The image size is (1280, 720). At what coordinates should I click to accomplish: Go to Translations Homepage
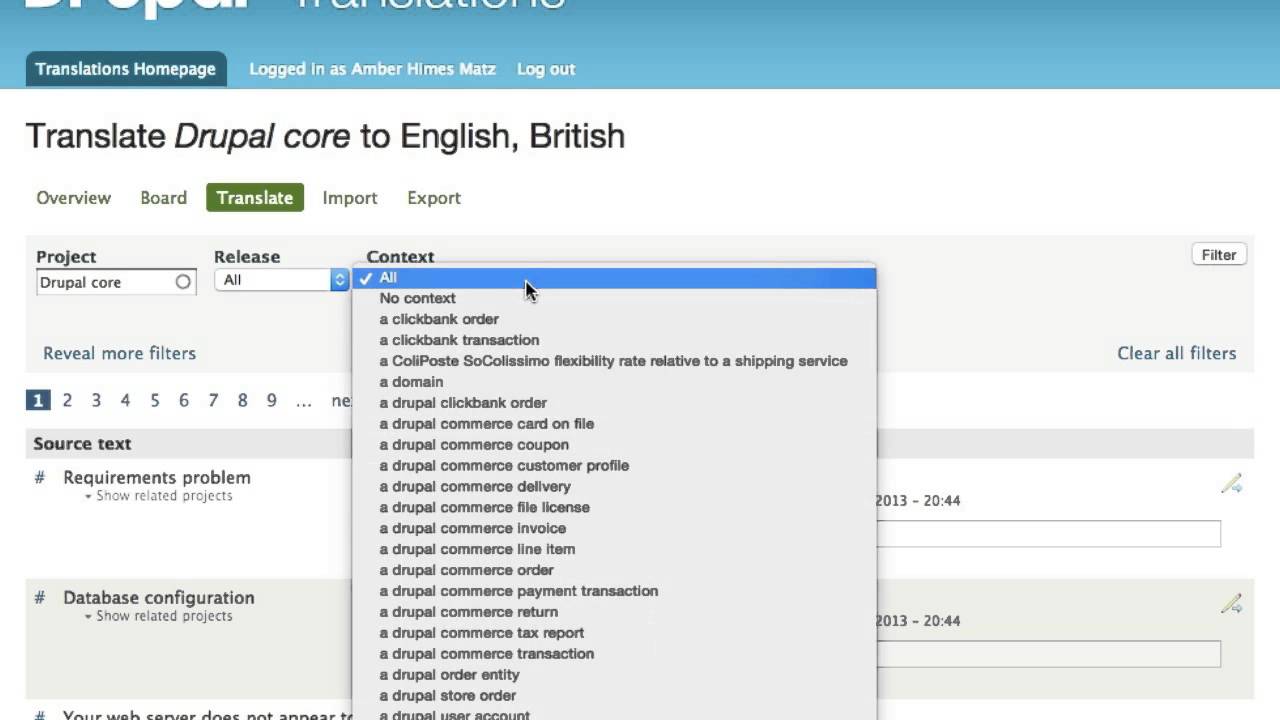click(x=126, y=69)
